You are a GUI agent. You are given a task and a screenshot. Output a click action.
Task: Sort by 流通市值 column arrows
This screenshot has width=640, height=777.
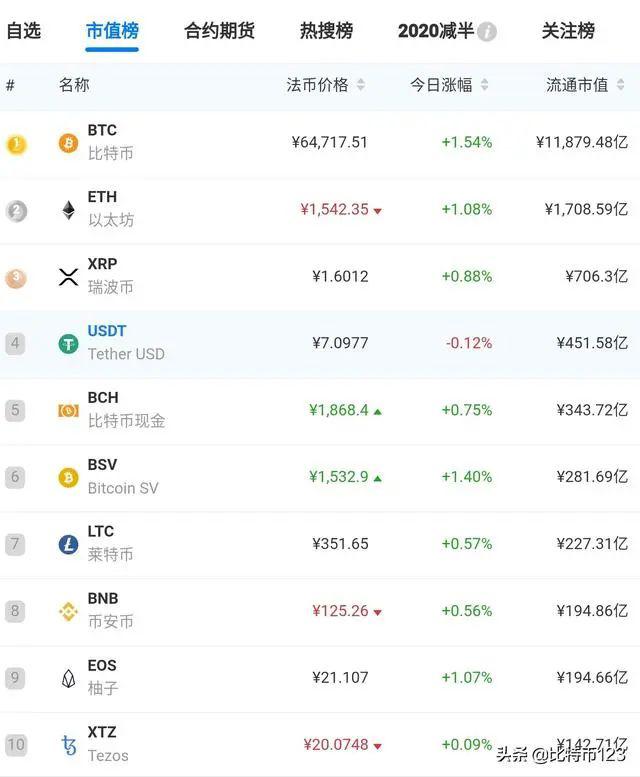point(621,86)
